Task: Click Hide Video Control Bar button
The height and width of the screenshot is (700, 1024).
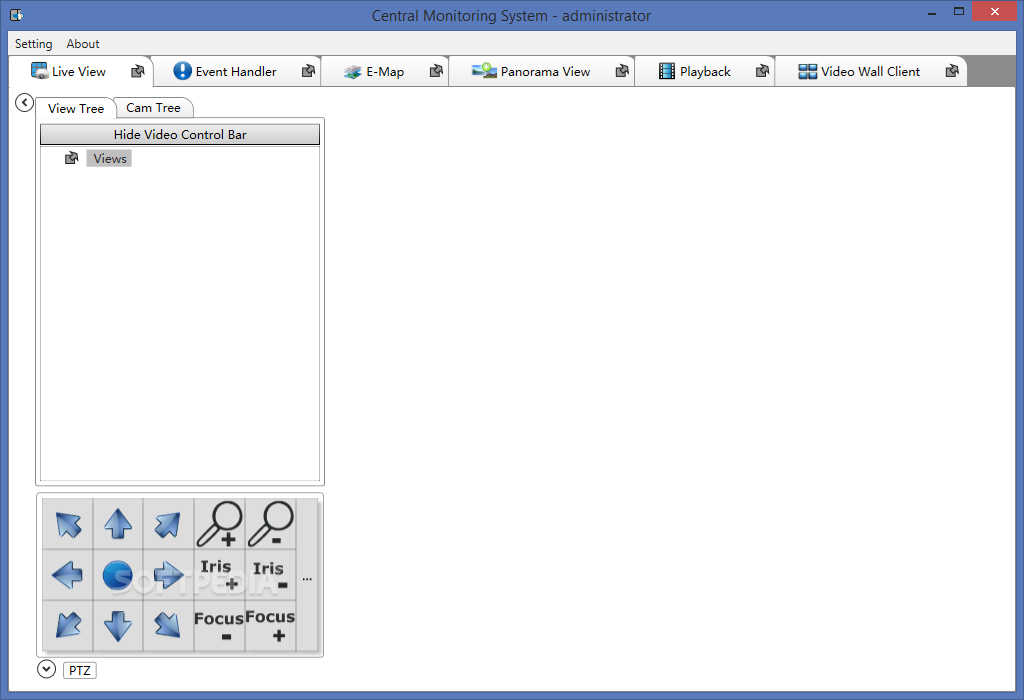Action: (180, 135)
